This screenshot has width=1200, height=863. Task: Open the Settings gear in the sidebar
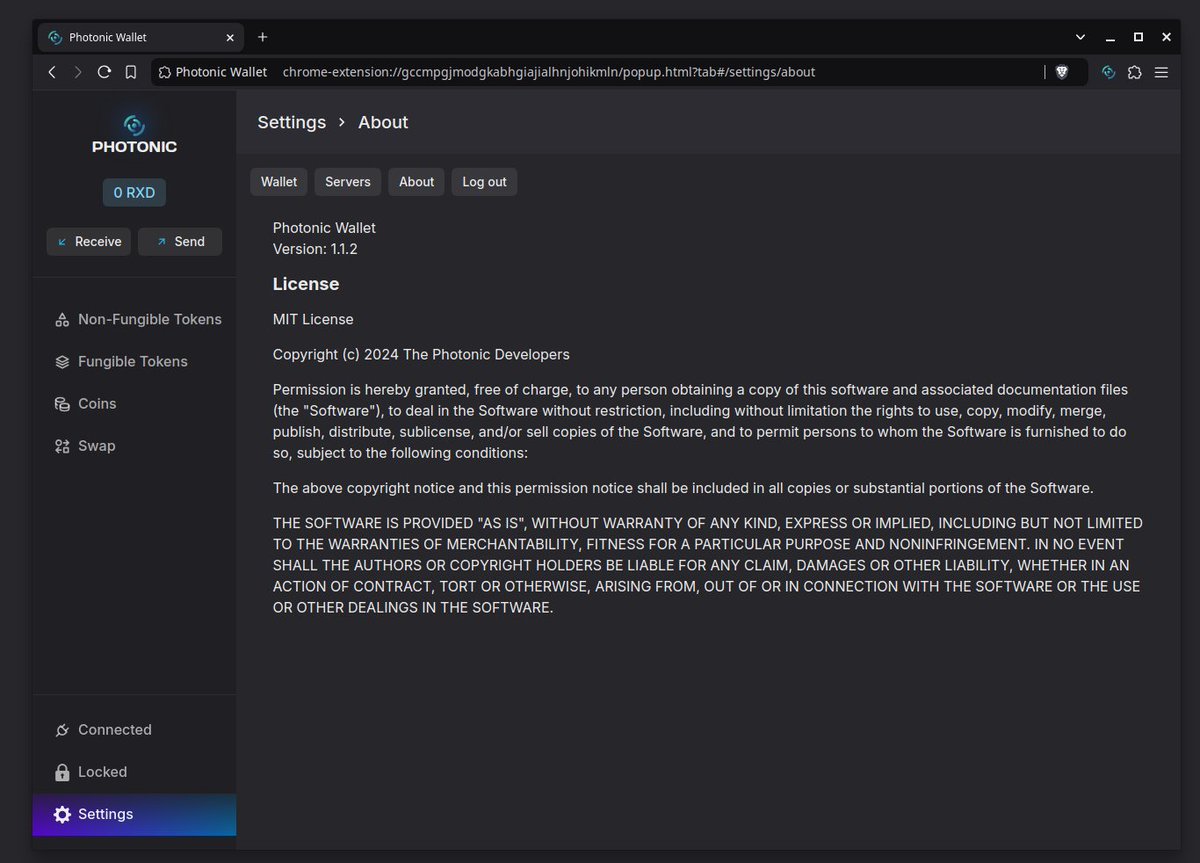[x=62, y=814]
